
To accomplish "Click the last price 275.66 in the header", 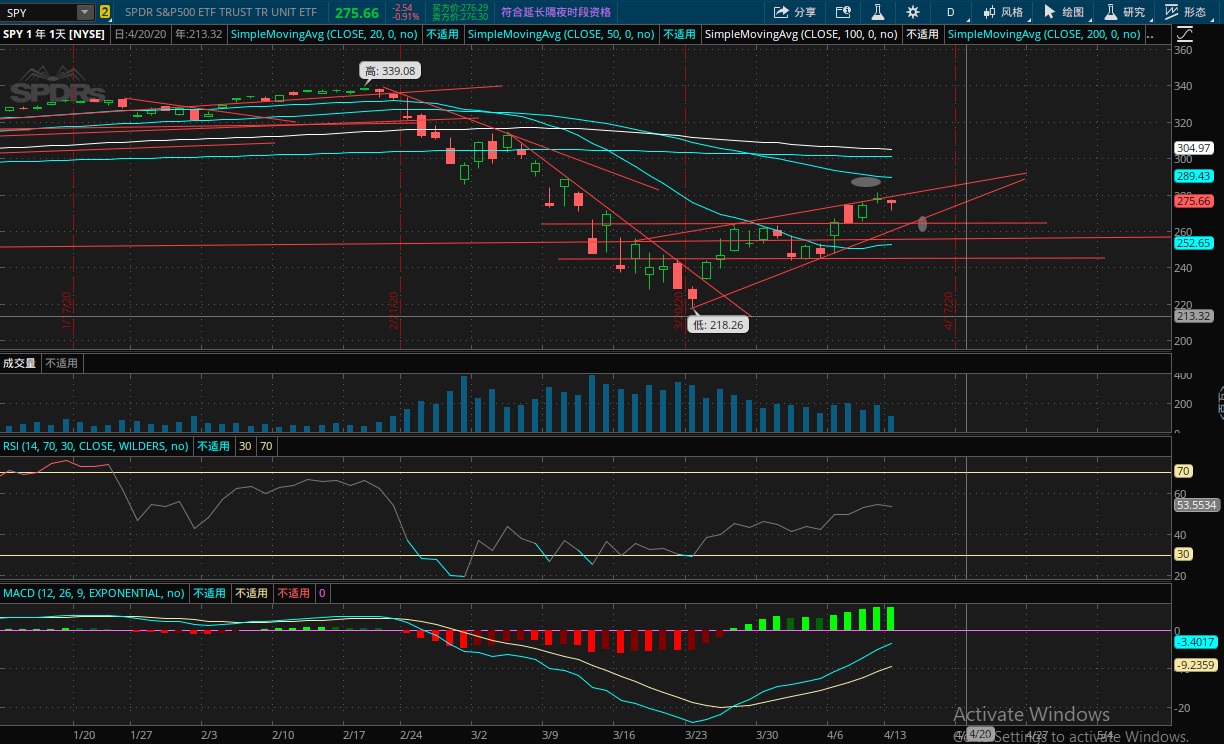I will click(357, 12).
